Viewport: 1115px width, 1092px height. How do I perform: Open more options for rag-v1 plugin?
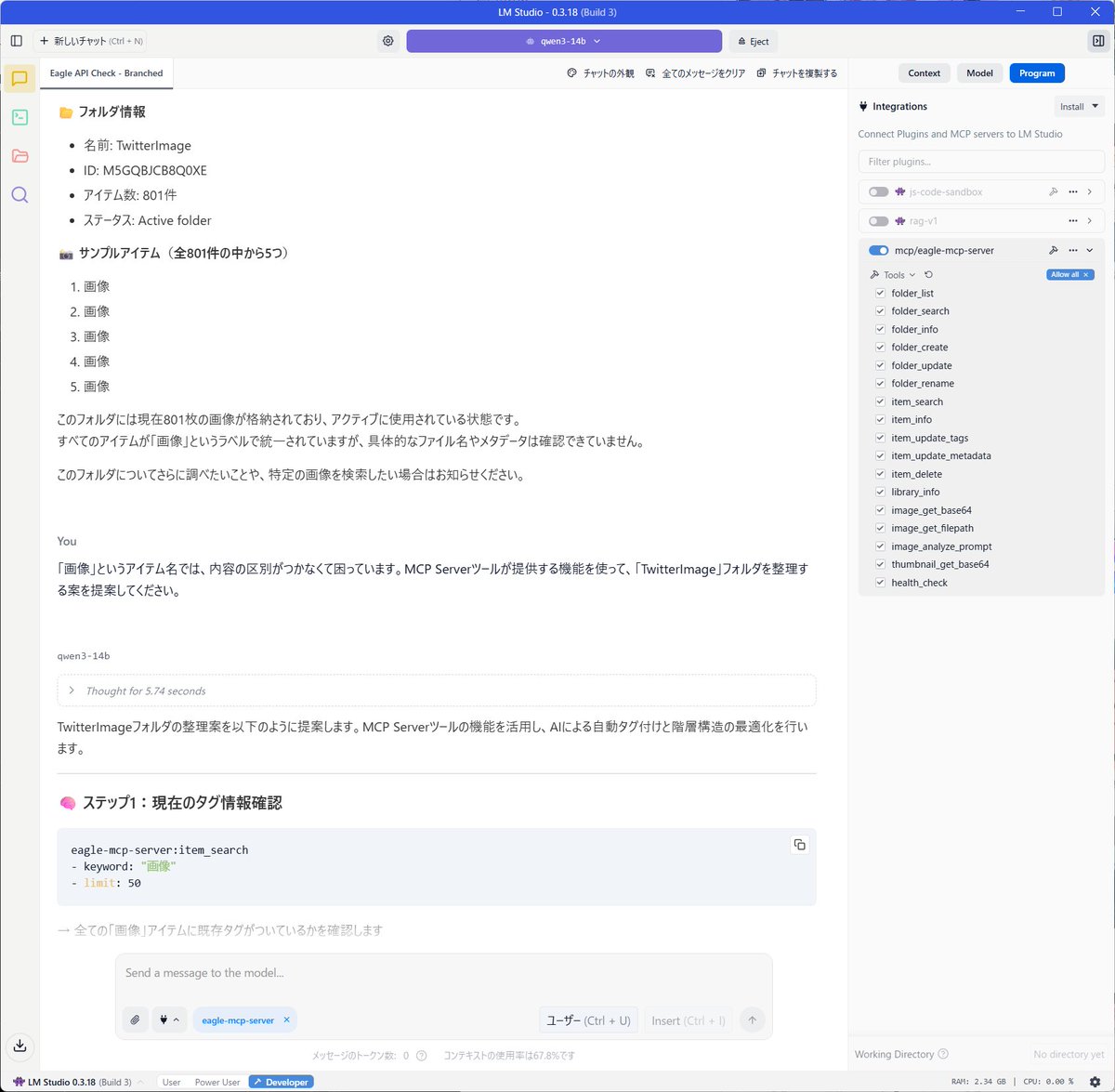click(1073, 221)
